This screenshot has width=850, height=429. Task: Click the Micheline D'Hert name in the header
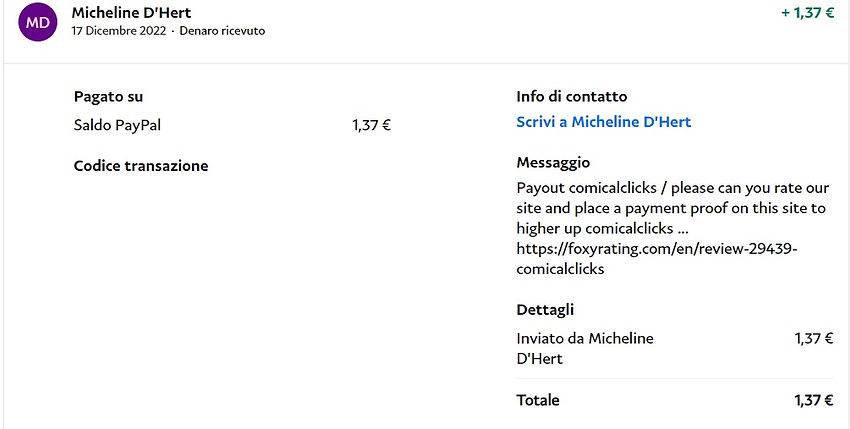(131, 13)
